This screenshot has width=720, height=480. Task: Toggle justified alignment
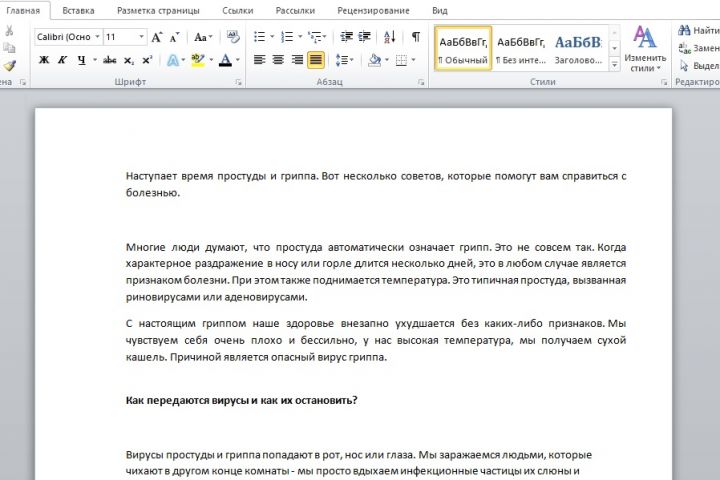(x=315, y=60)
